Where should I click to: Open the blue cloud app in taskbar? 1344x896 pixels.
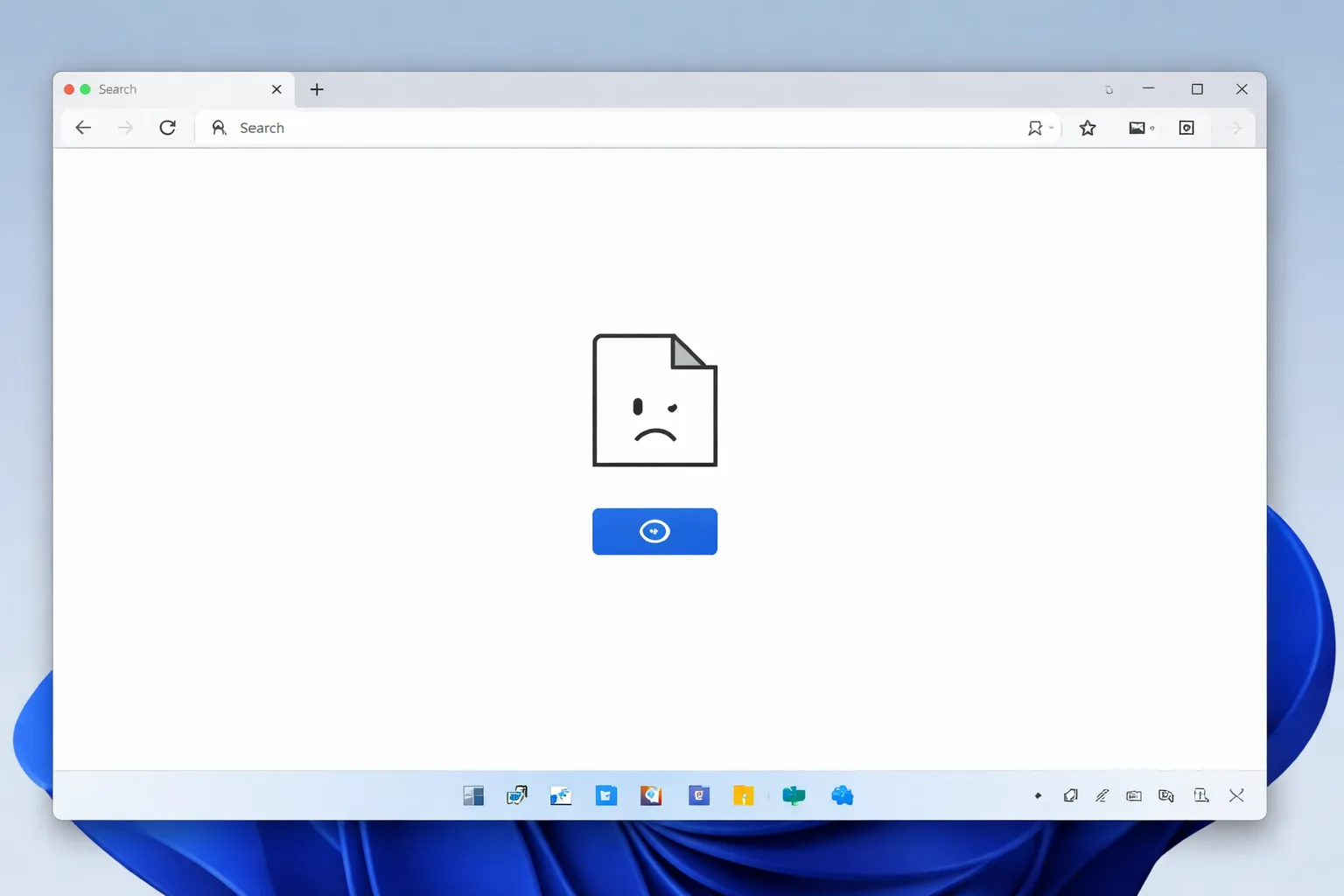click(842, 795)
